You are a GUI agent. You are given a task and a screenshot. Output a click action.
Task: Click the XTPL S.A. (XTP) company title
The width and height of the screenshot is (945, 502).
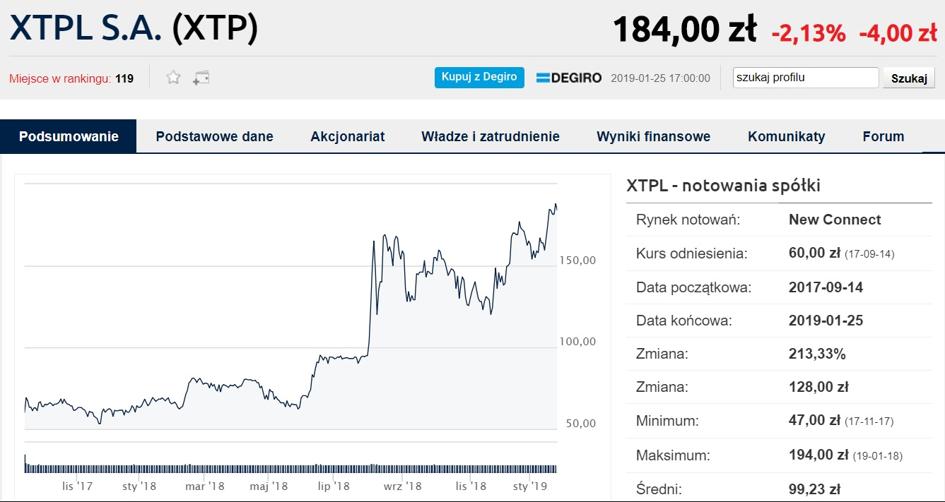click(134, 28)
